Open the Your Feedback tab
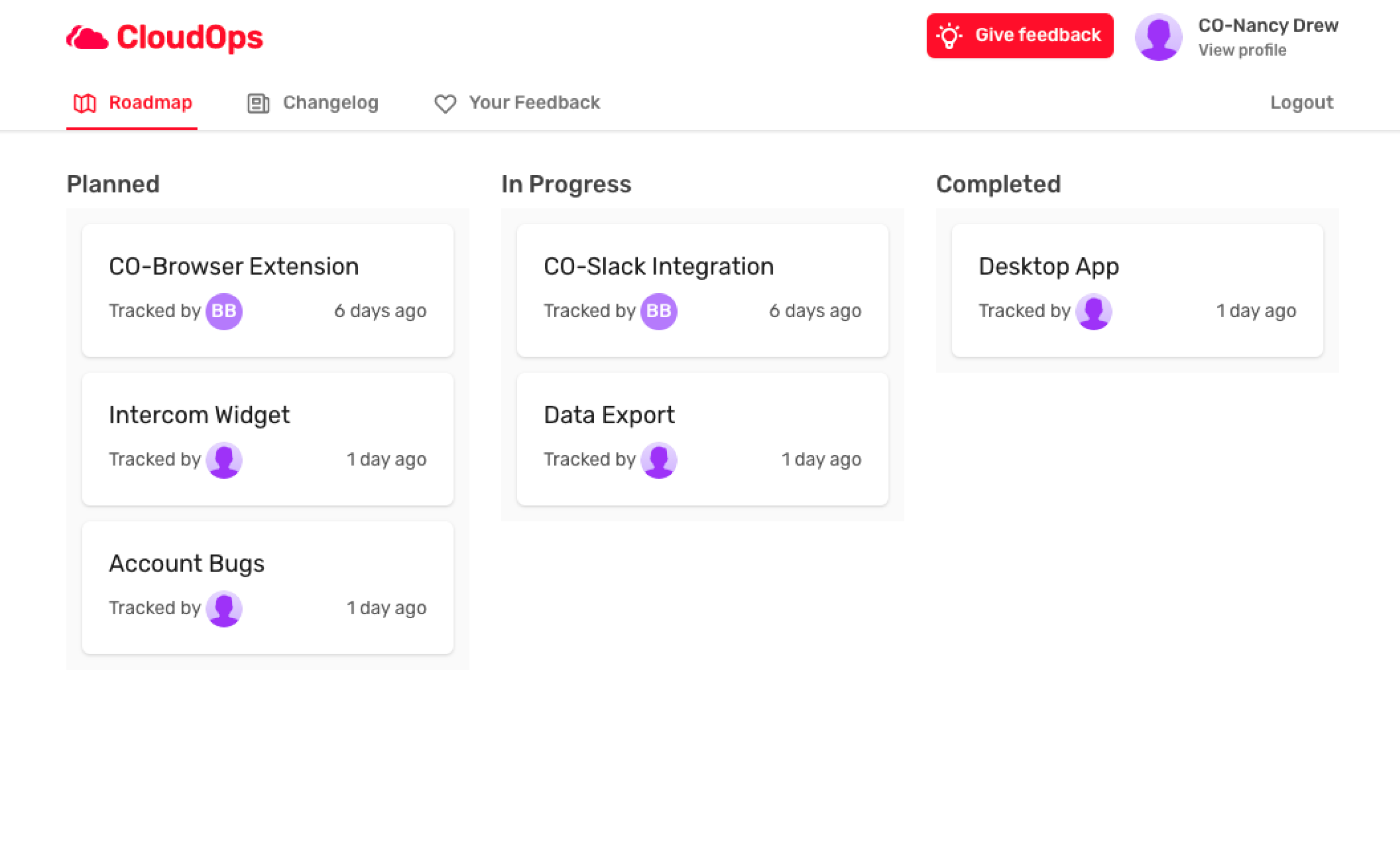This screenshot has width=1400, height=856. coord(517,103)
